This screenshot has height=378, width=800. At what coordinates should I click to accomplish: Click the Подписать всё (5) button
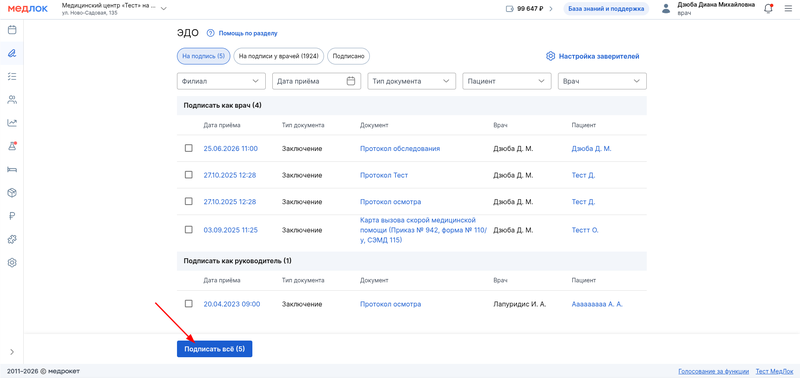214,349
